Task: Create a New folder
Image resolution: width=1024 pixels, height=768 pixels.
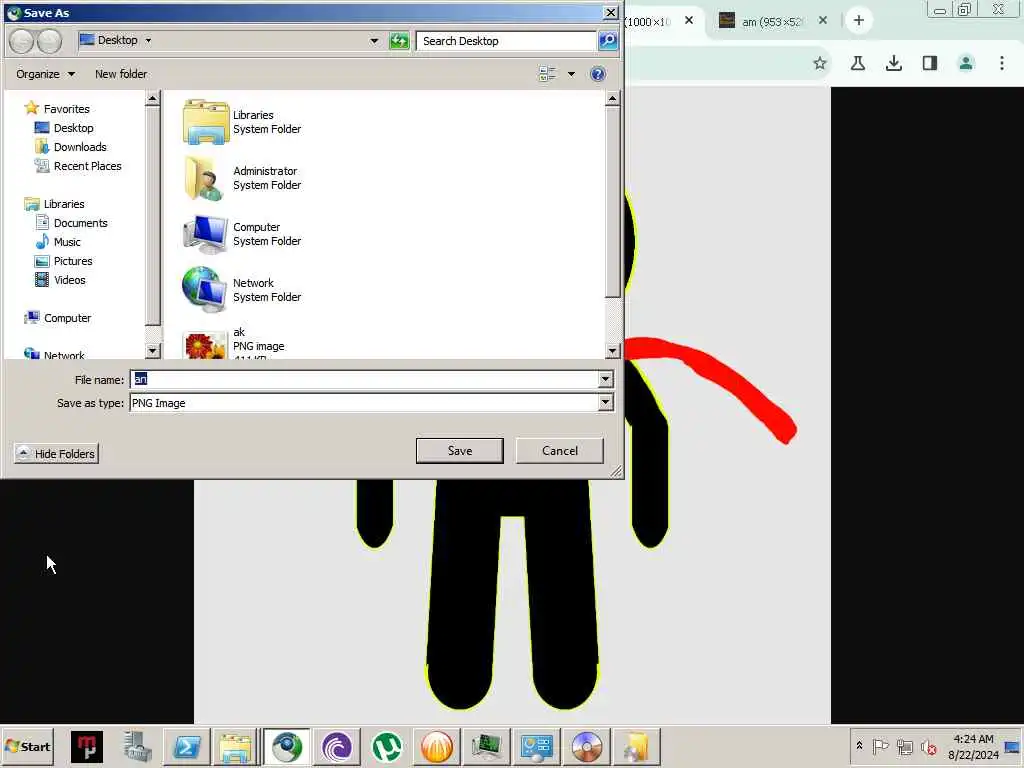Action: coord(121,74)
